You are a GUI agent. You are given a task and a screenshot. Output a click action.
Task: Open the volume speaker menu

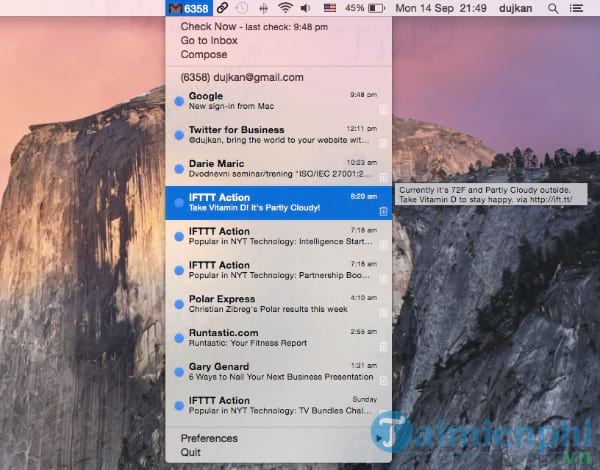[x=305, y=8]
